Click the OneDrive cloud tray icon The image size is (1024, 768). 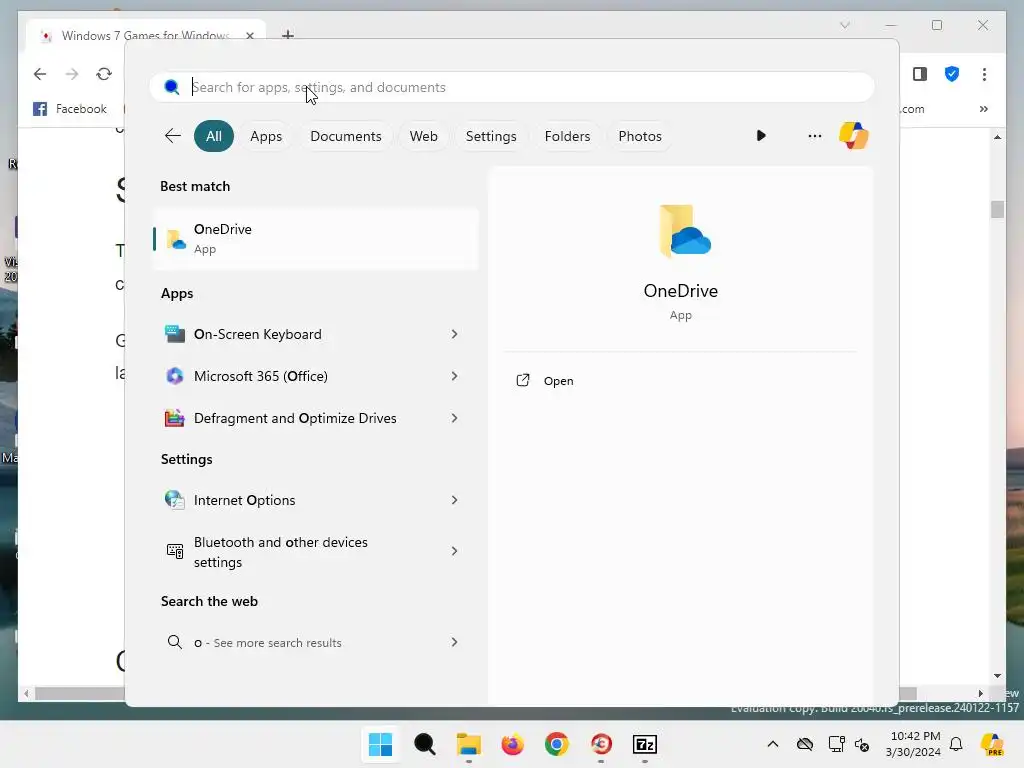click(805, 744)
